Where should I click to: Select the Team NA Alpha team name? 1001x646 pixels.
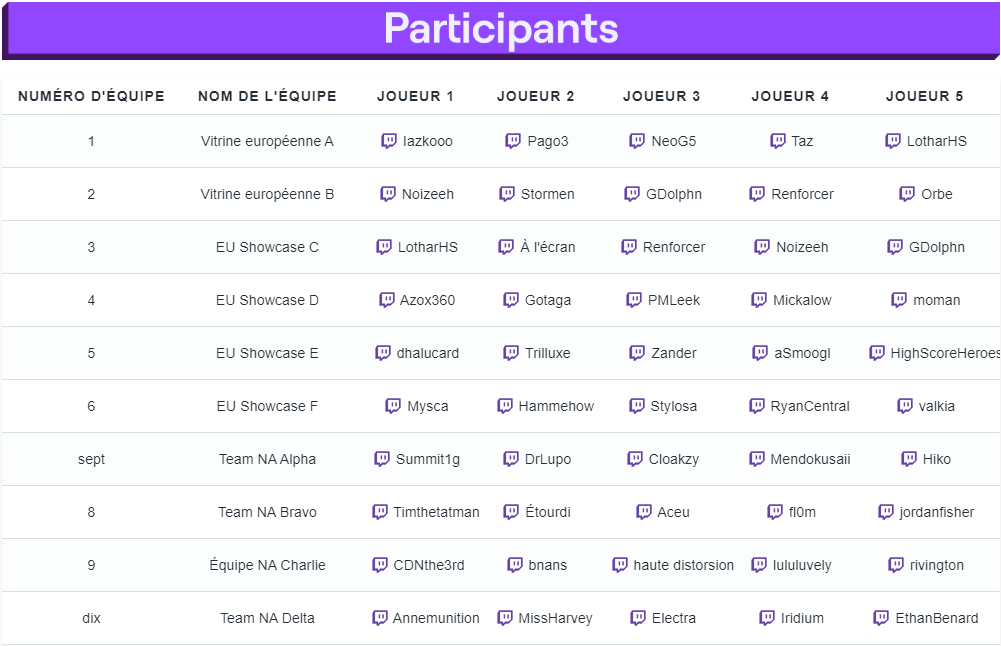(267, 459)
